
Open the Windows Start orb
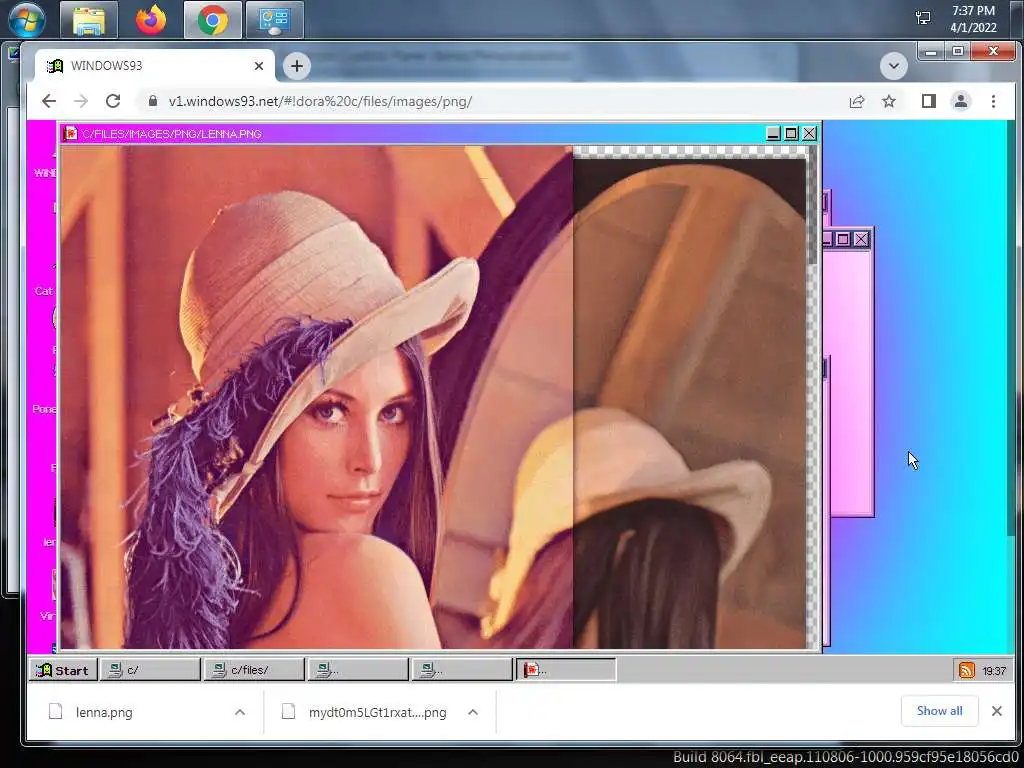coord(26,20)
